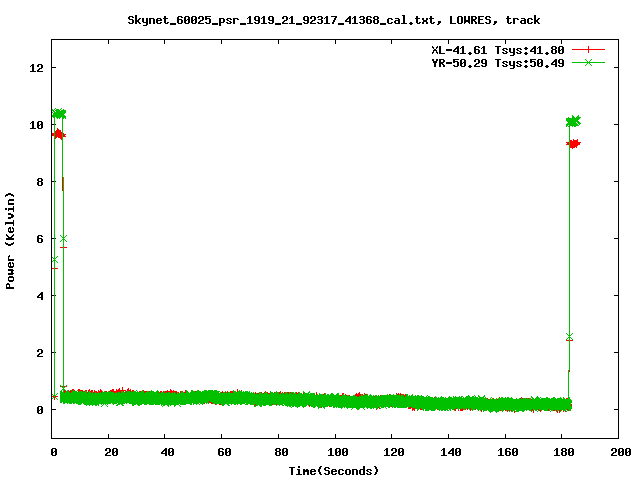Click x-axis tick label 40
The width and height of the screenshot is (640, 480).
click(x=167, y=452)
